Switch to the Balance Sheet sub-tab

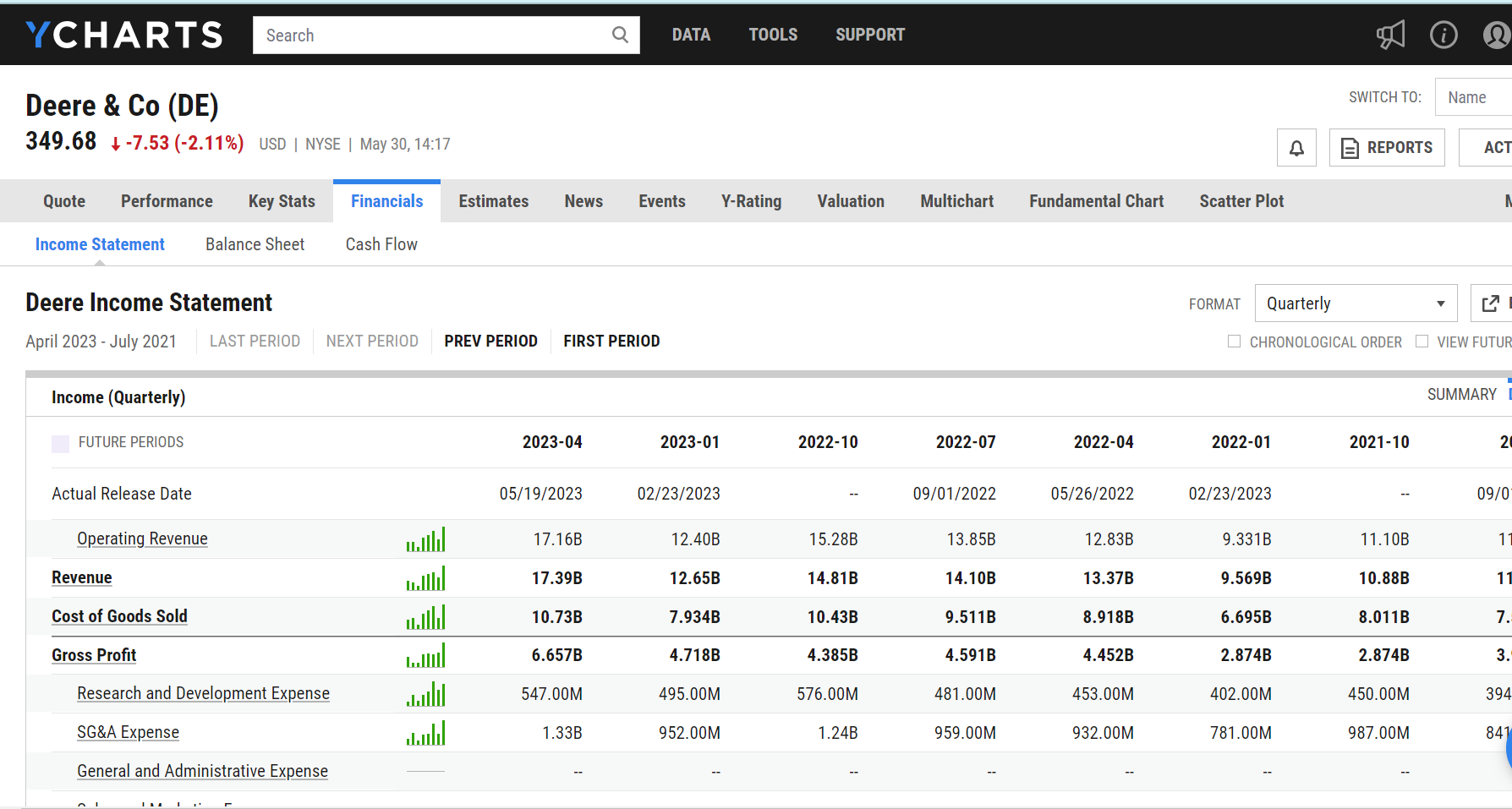[255, 244]
